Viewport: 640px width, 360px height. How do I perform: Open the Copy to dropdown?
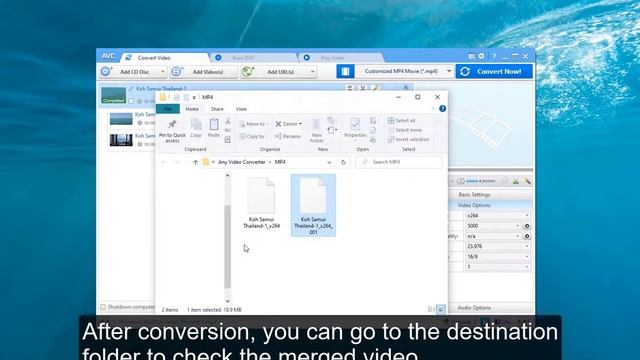pyautogui.click(x=253, y=136)
